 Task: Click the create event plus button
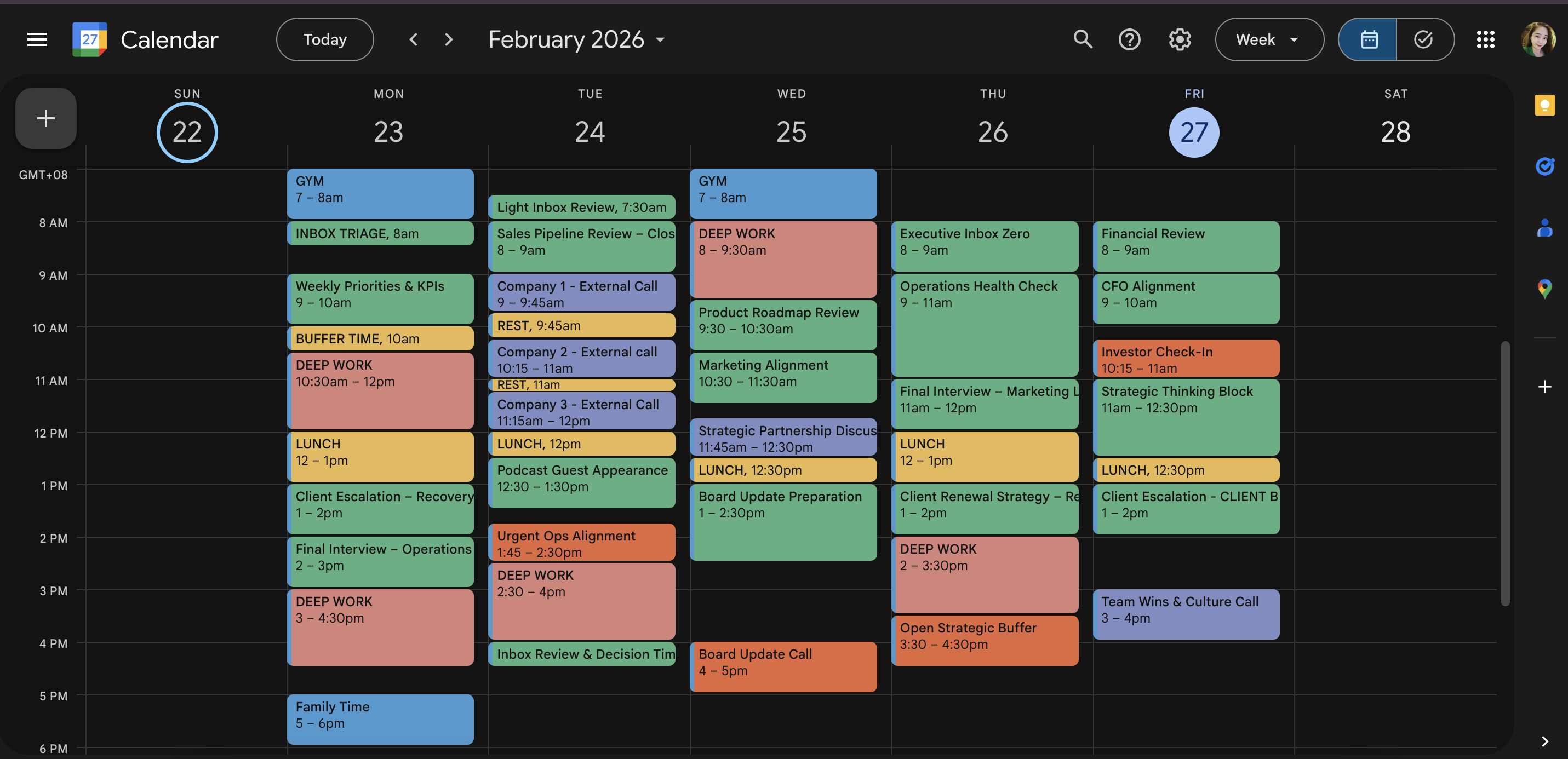pos(45,118)
